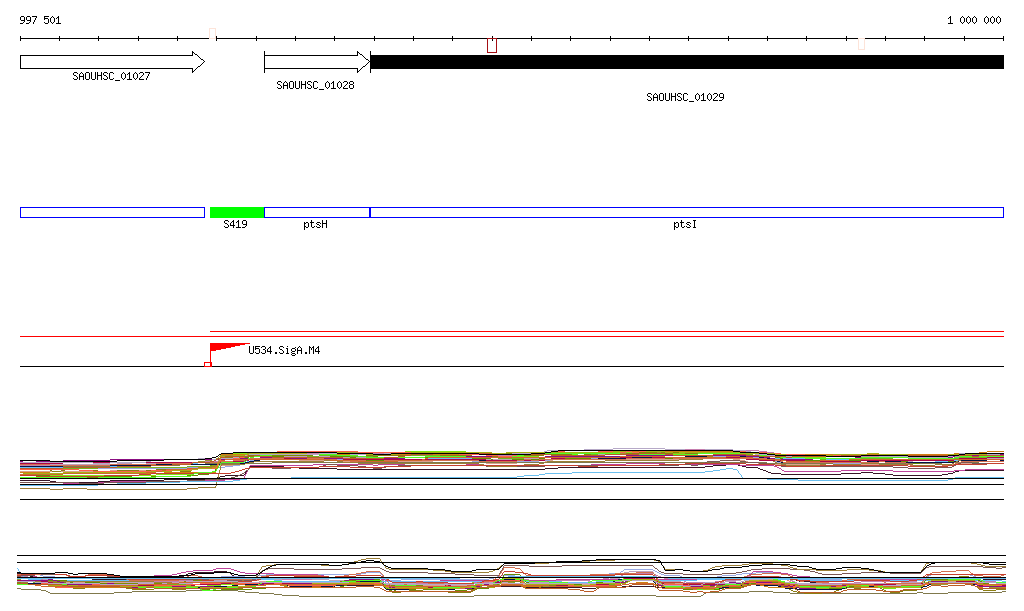The image size is (1024, 611).
Task: Click the green S419 segment
Action: 237,212
